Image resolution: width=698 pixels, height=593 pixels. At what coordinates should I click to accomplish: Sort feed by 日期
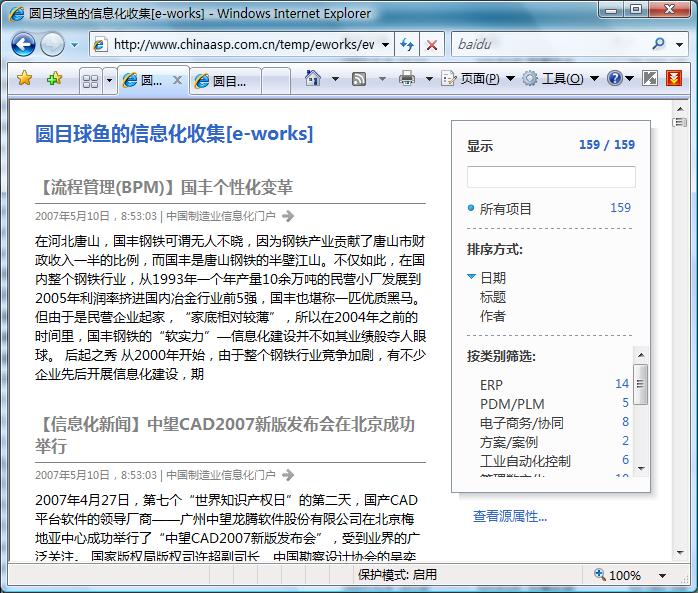click(493, 278)
